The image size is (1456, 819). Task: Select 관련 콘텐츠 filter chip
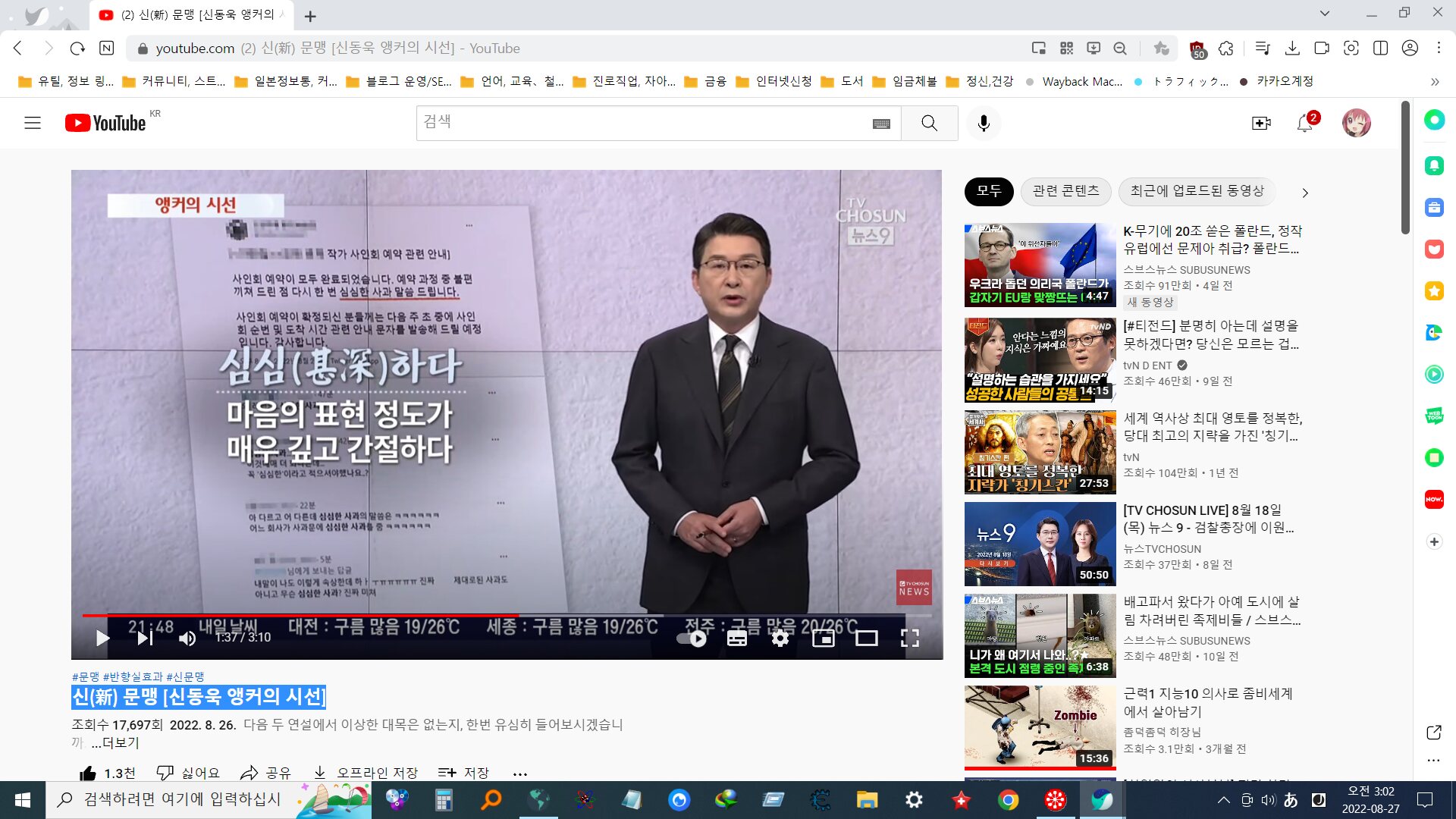(1065, 191)
